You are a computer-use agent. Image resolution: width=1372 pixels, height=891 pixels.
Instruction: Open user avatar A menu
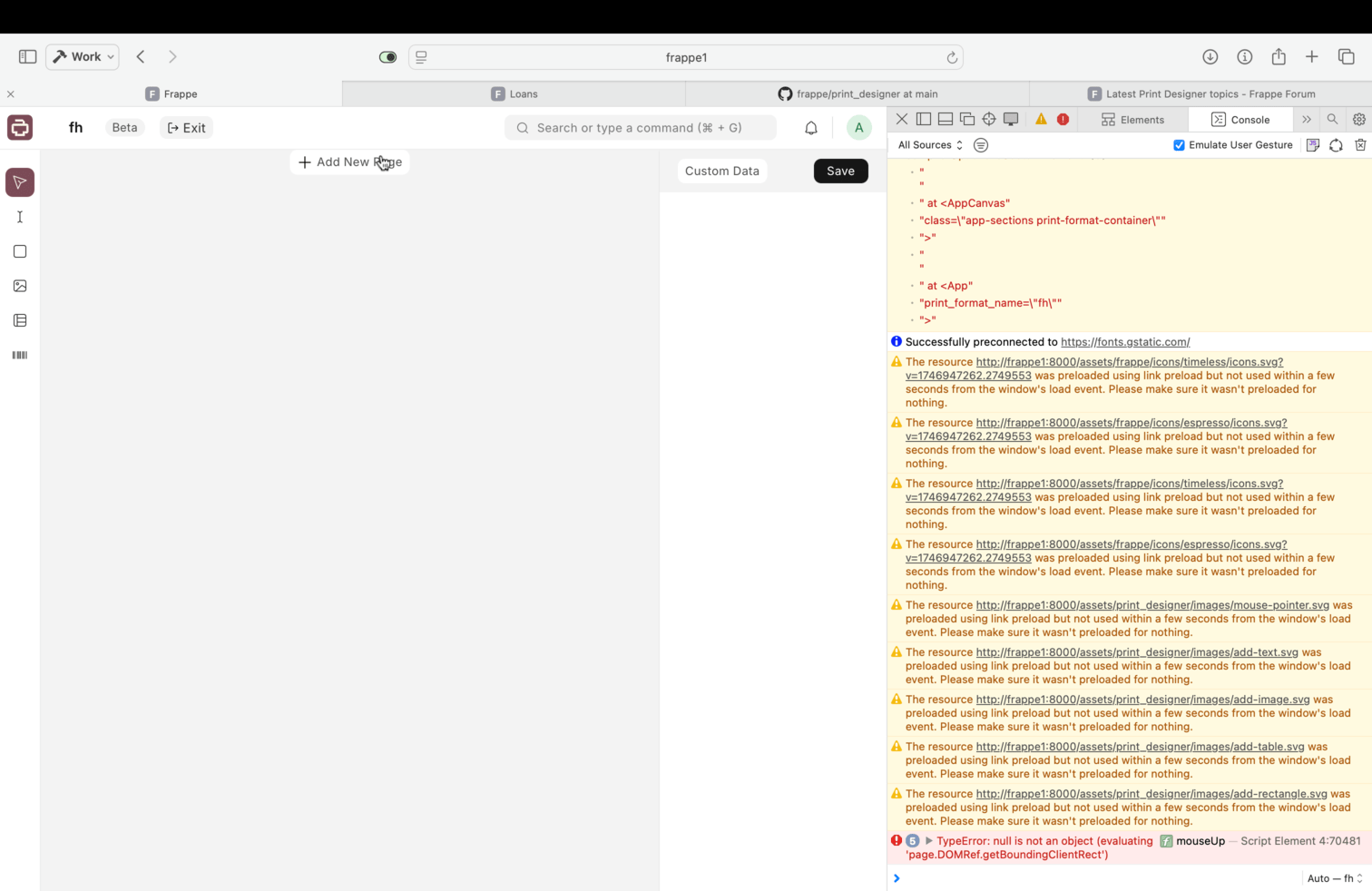click(x=858, y=128)
